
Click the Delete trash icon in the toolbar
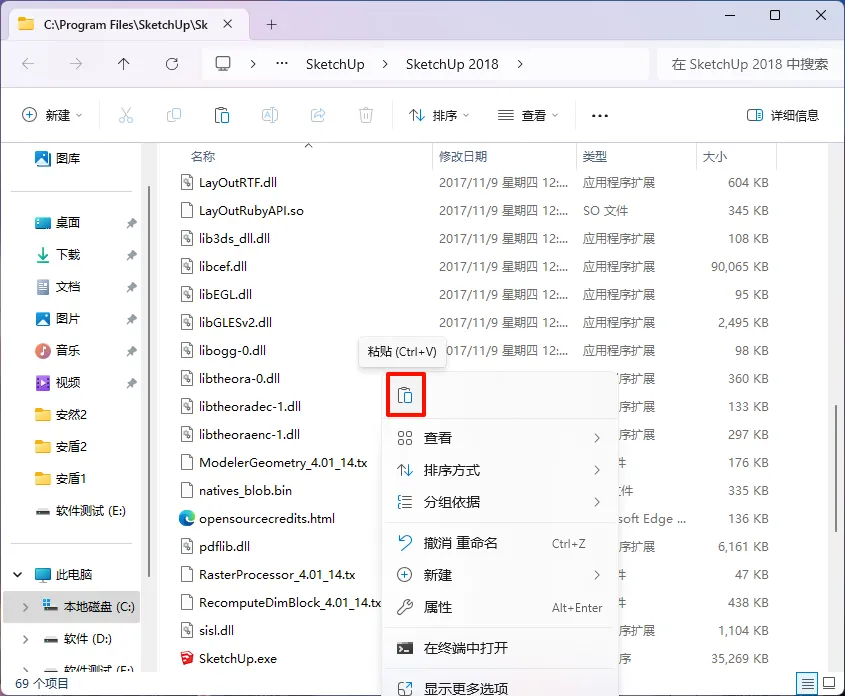366,115
